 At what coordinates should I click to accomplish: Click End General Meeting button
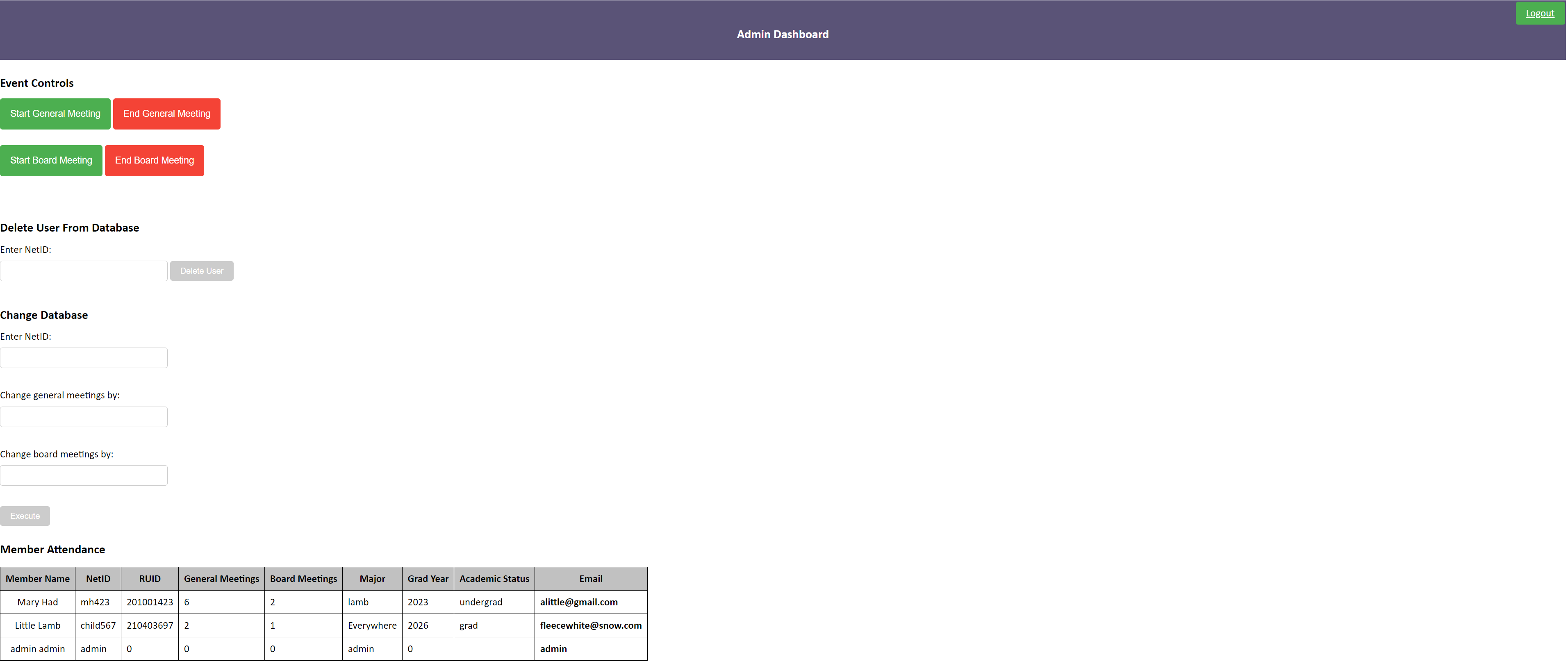(166, 114)
